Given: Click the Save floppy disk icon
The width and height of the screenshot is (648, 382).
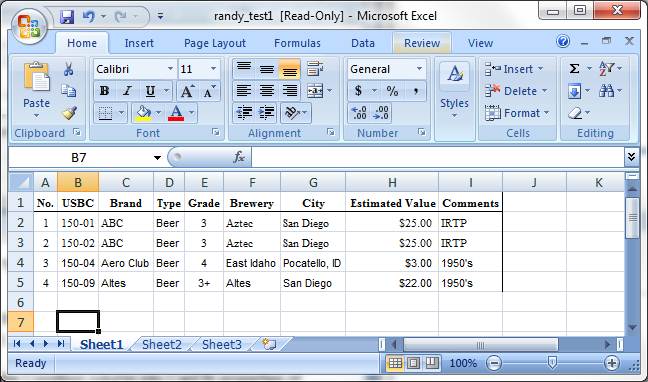Looking at the screenshot, I should click(x=67, y=17).
